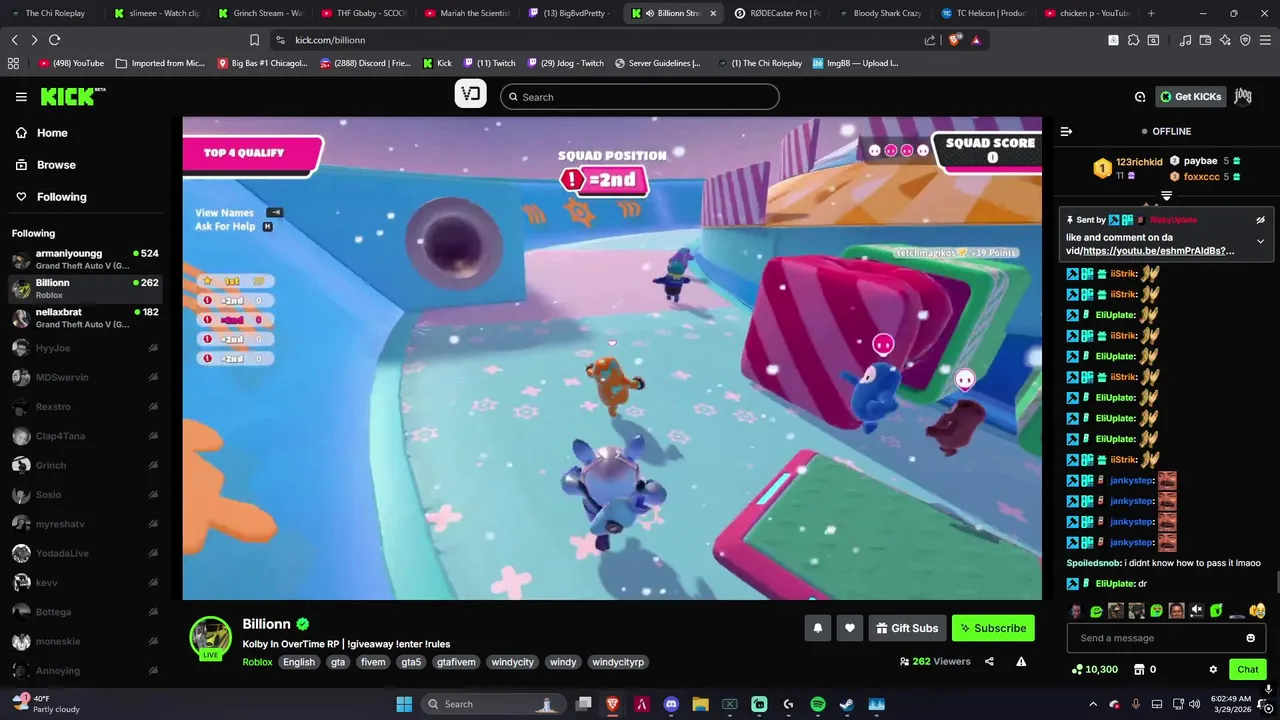
Task: Click the Subscribe button
Action: pyautogui.click(x=993, y=628)
